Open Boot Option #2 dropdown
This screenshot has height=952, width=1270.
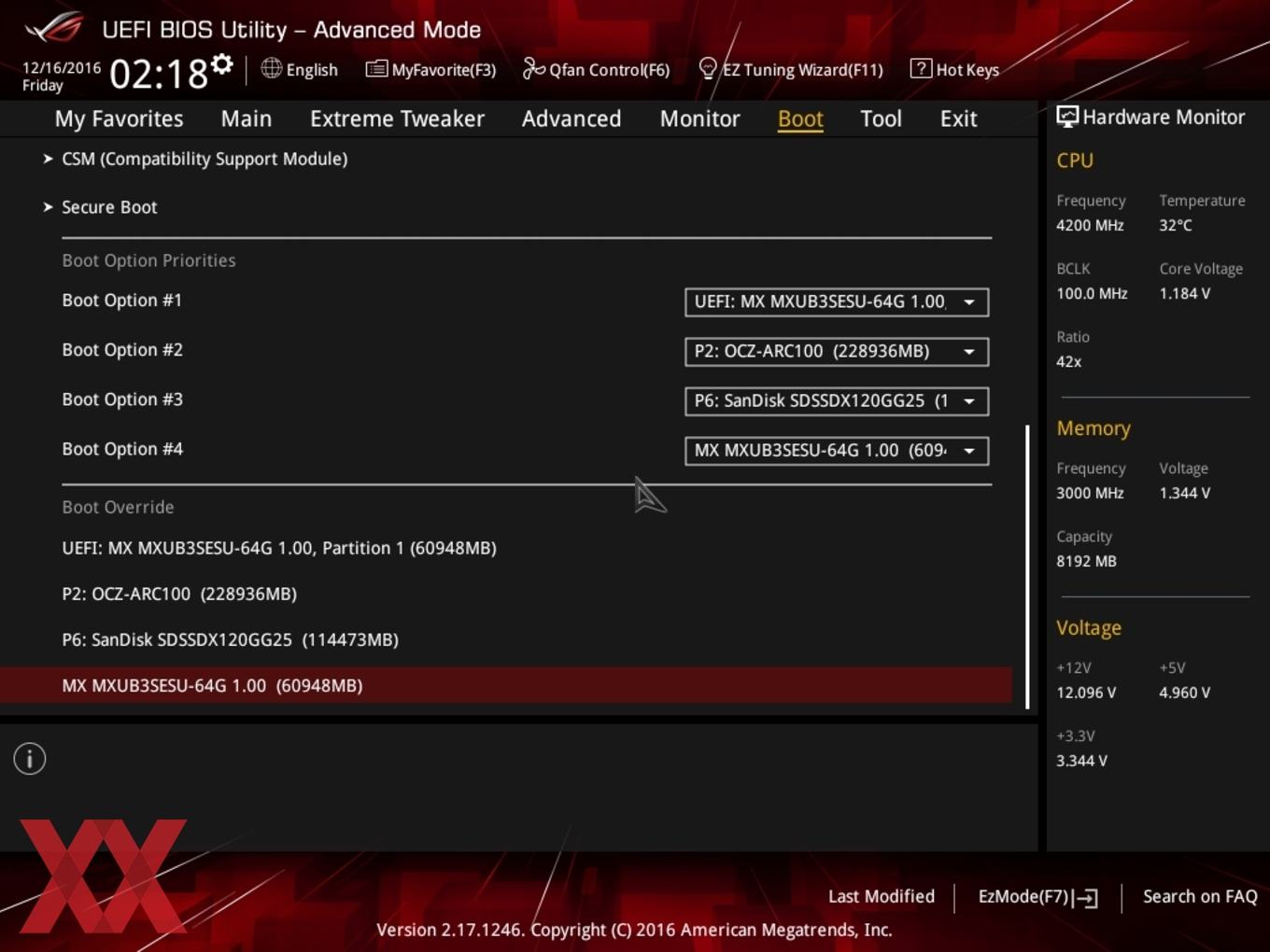(837, 351)
